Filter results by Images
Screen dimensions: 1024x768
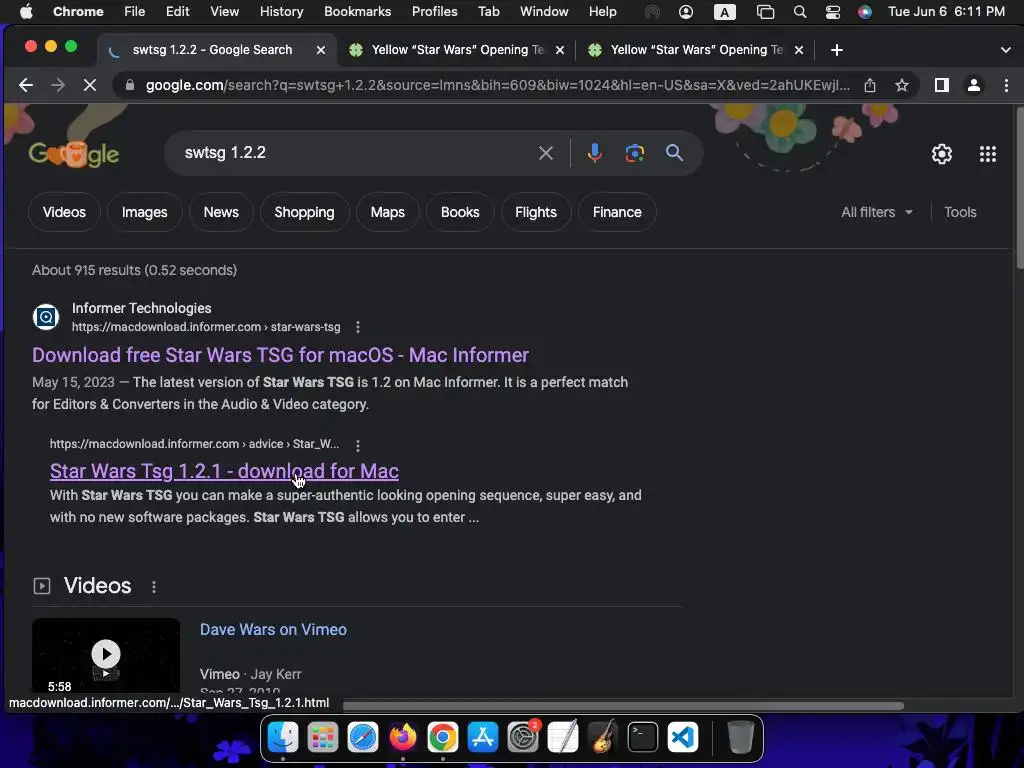click(144, 212)
